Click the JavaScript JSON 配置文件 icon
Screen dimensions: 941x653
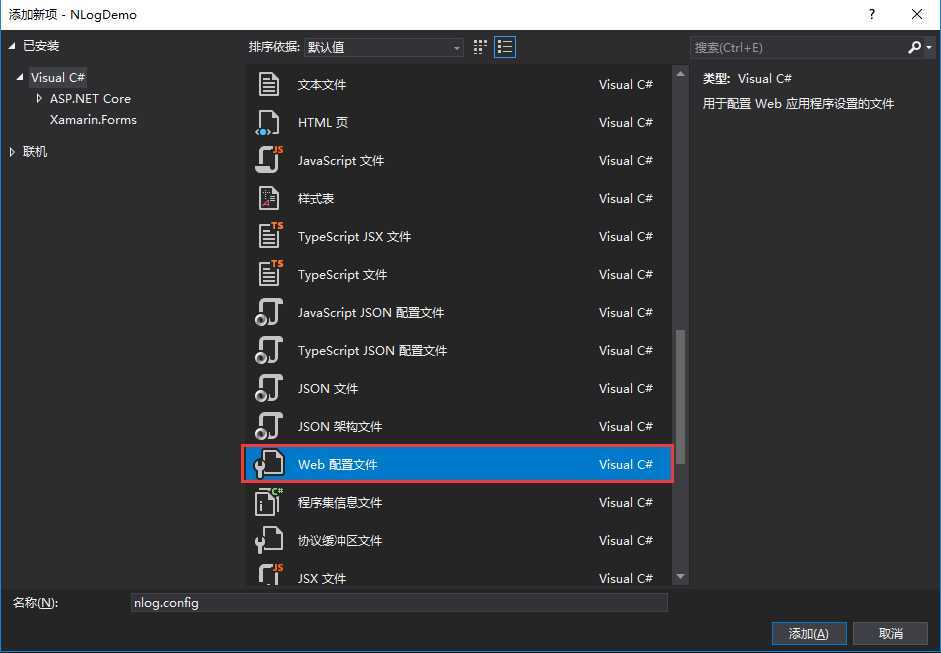268,313
